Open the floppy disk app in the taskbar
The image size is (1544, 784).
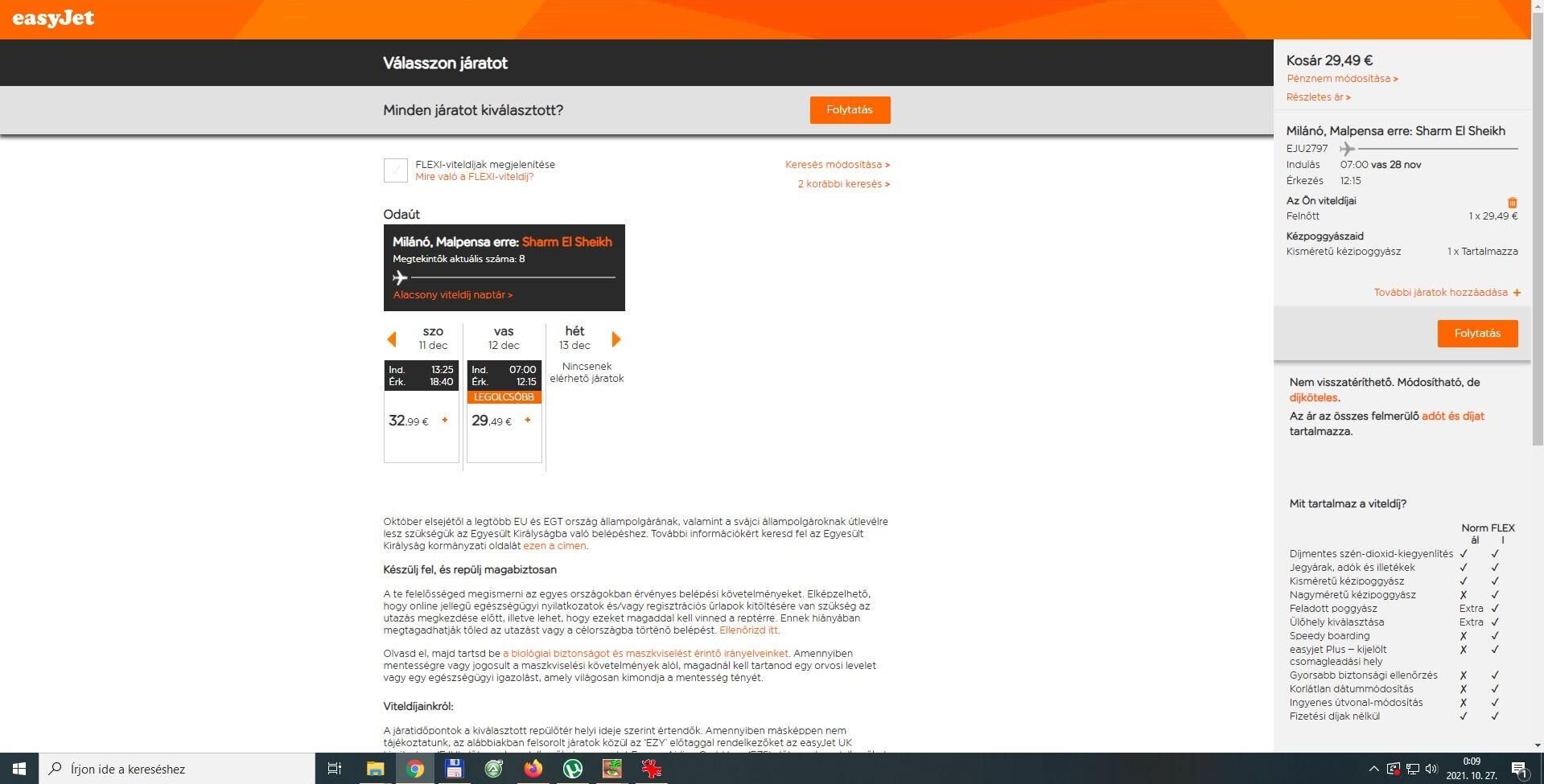point(454,769)
